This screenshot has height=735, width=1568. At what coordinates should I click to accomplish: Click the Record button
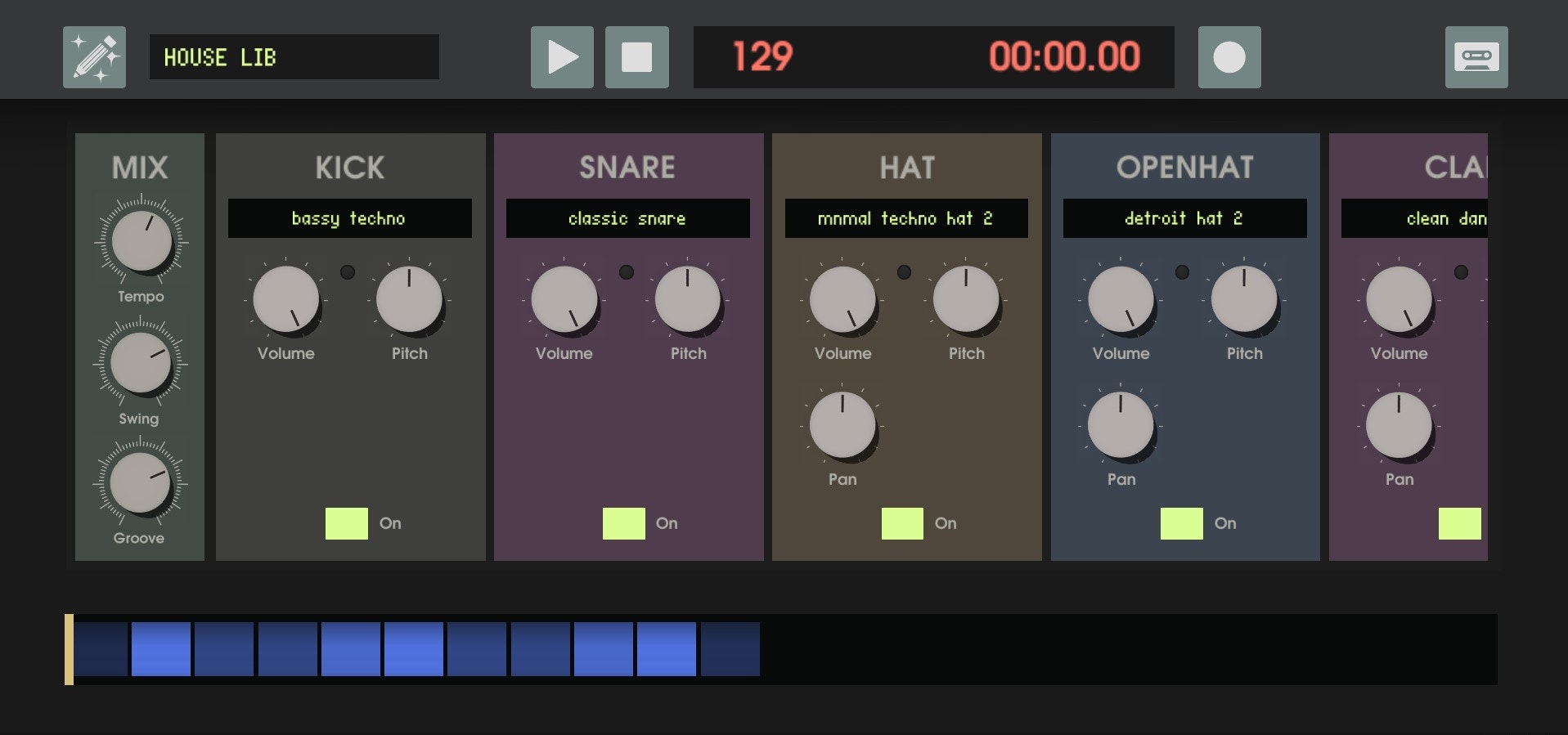[1229, 57]
